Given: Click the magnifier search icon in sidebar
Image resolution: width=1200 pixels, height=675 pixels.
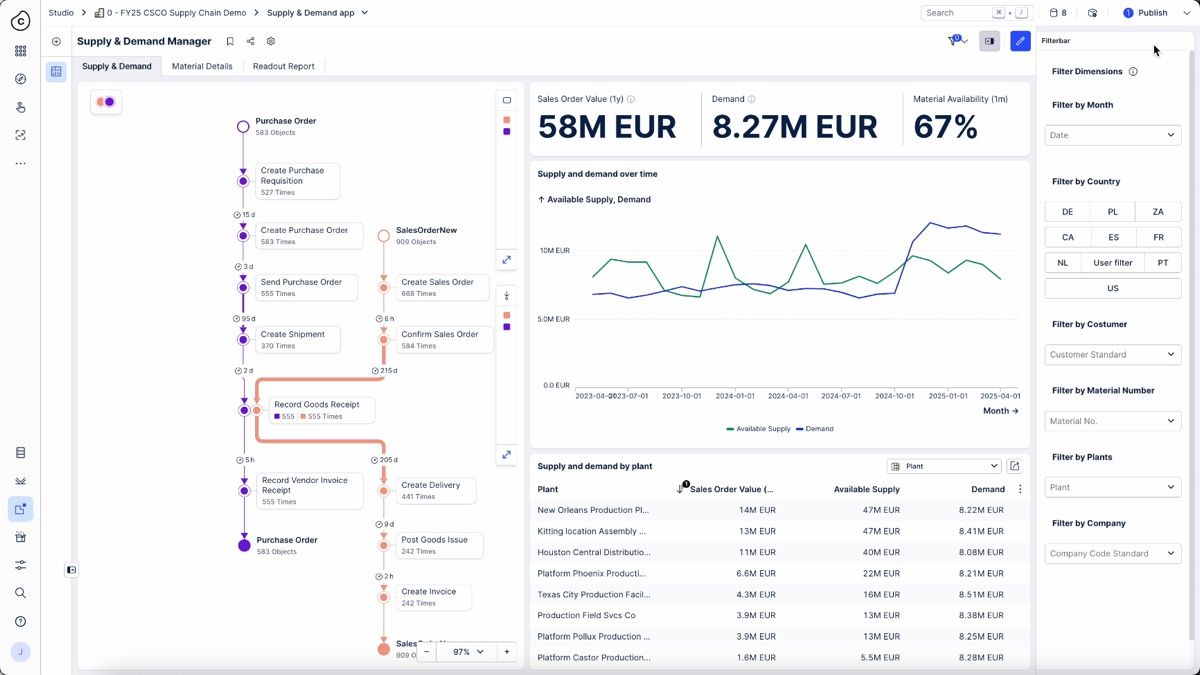Looking at the screenshot, I should [x=20, y=593].
